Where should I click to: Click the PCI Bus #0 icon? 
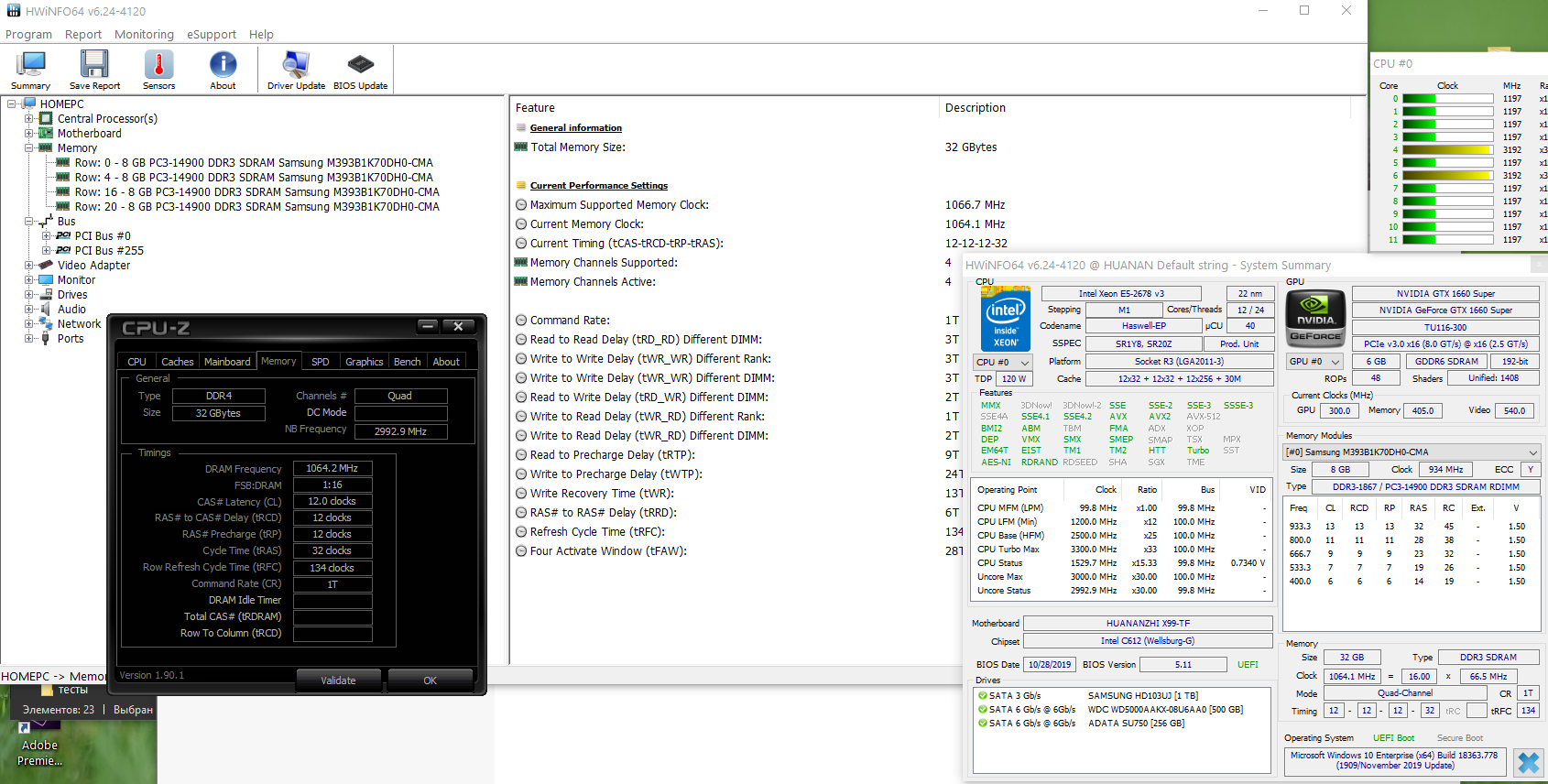pyautogui.click(x=63, y=235)
